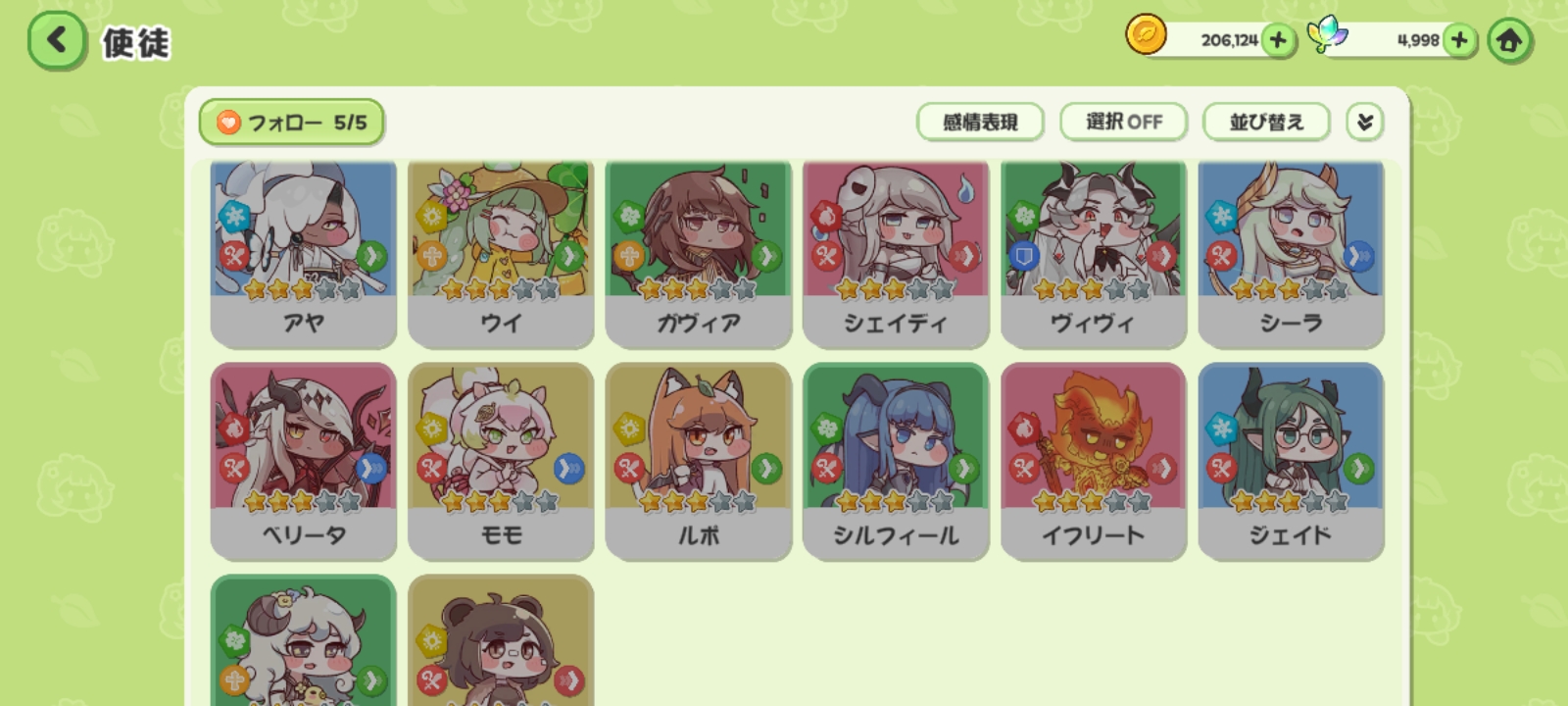Image resolution: width=1568 pixels, height=706 pixels.
Task: Add butterfly gems with the plus button
Action: (1459, 40)
